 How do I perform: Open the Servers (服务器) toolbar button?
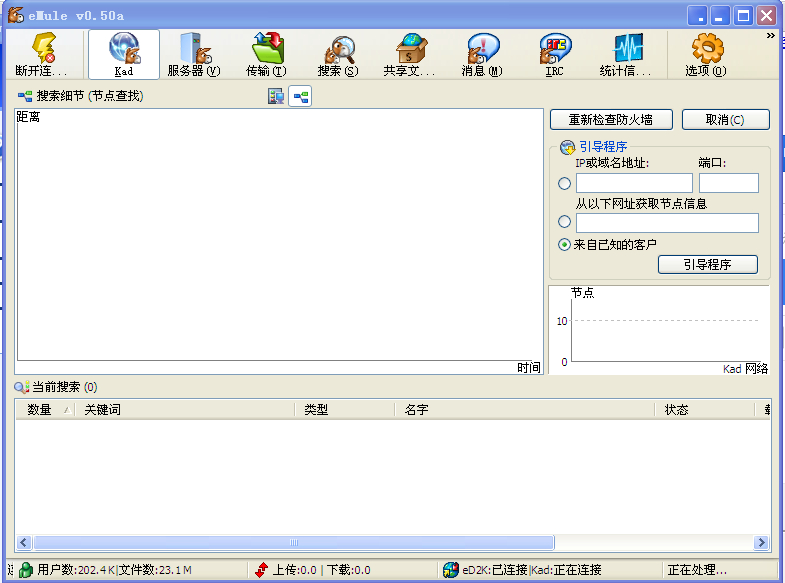click(x=194, y=54)
